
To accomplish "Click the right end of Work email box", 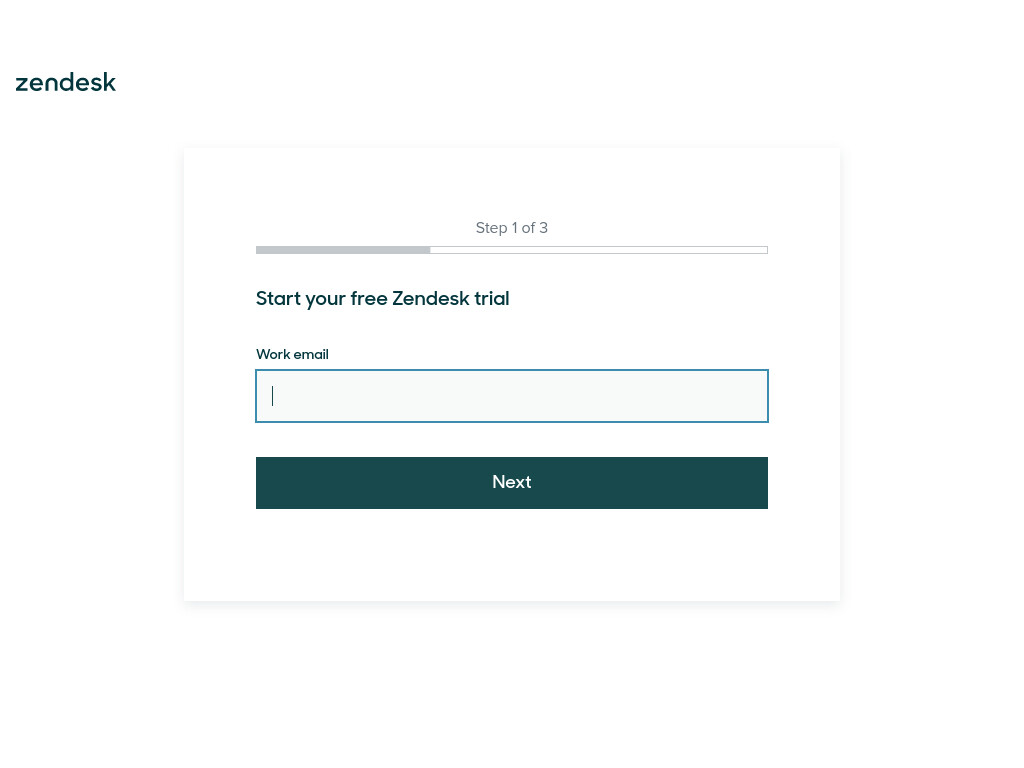I will pos(751,396).
